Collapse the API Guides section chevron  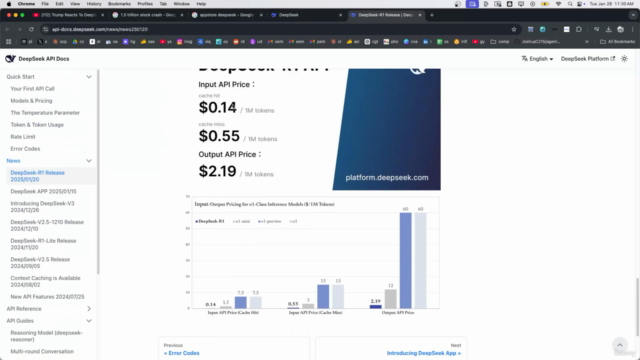coord(89,321)
